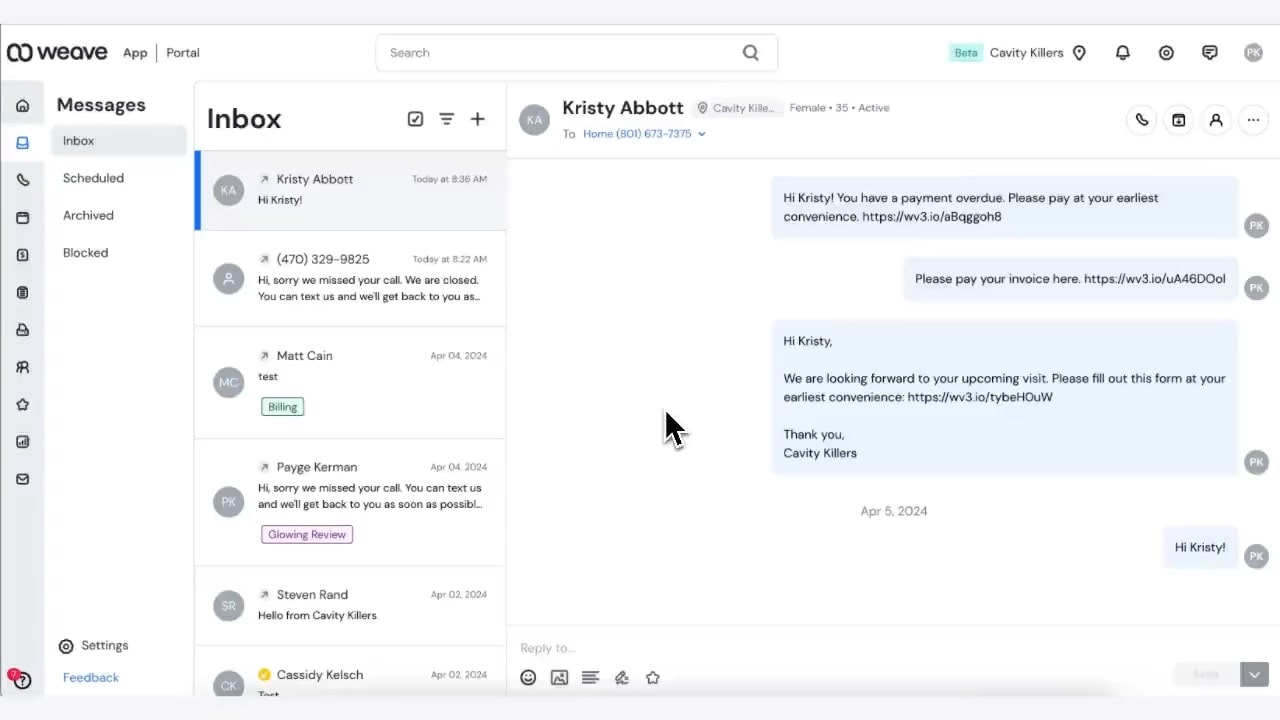Select Home in the left sidebar
This screenshot has height=720, width=1280.
(x=22, y=105)
